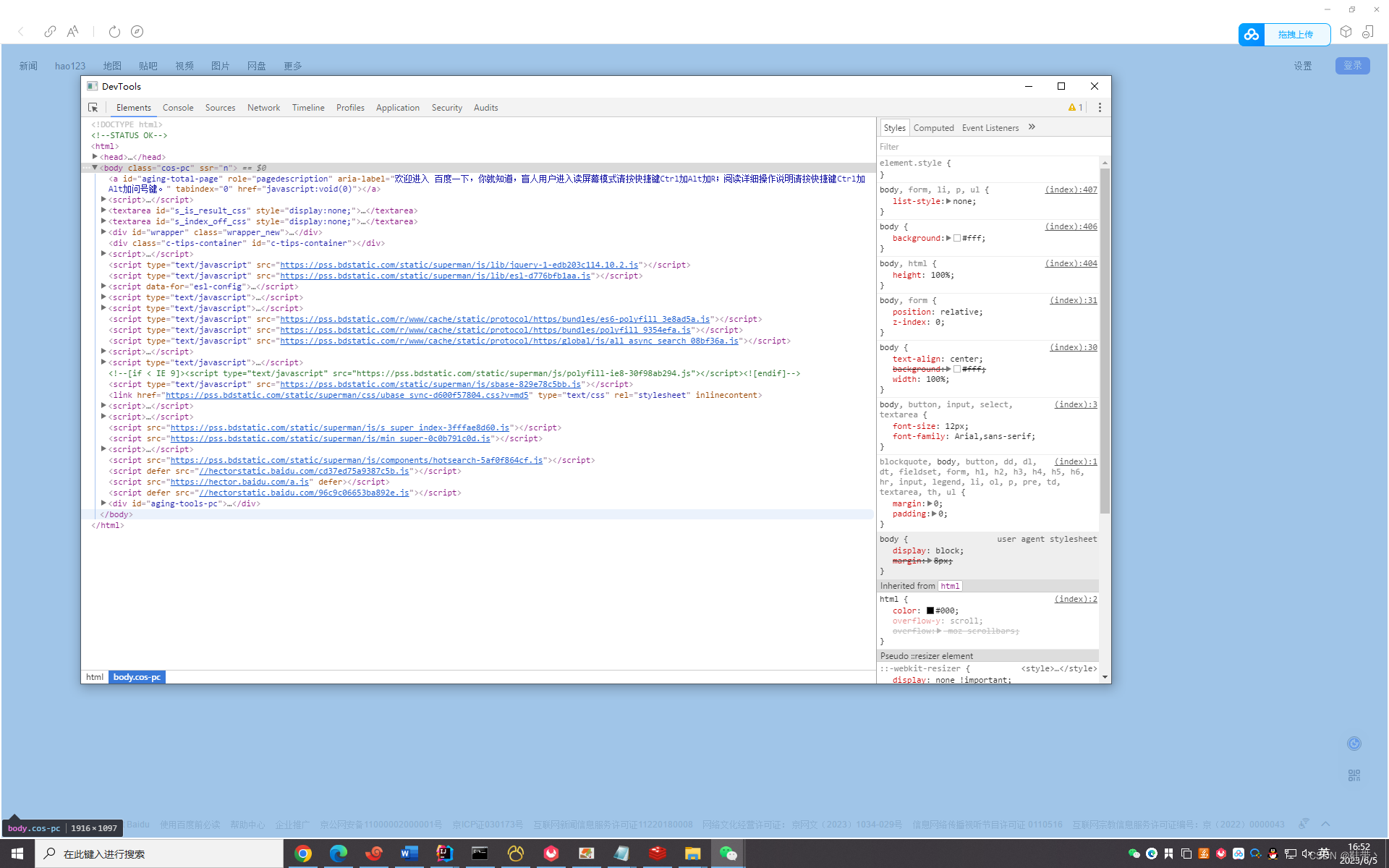1389x868 pixels.
Task: Expand margin shorthand in blockquote rule
Action: point(930,503)
